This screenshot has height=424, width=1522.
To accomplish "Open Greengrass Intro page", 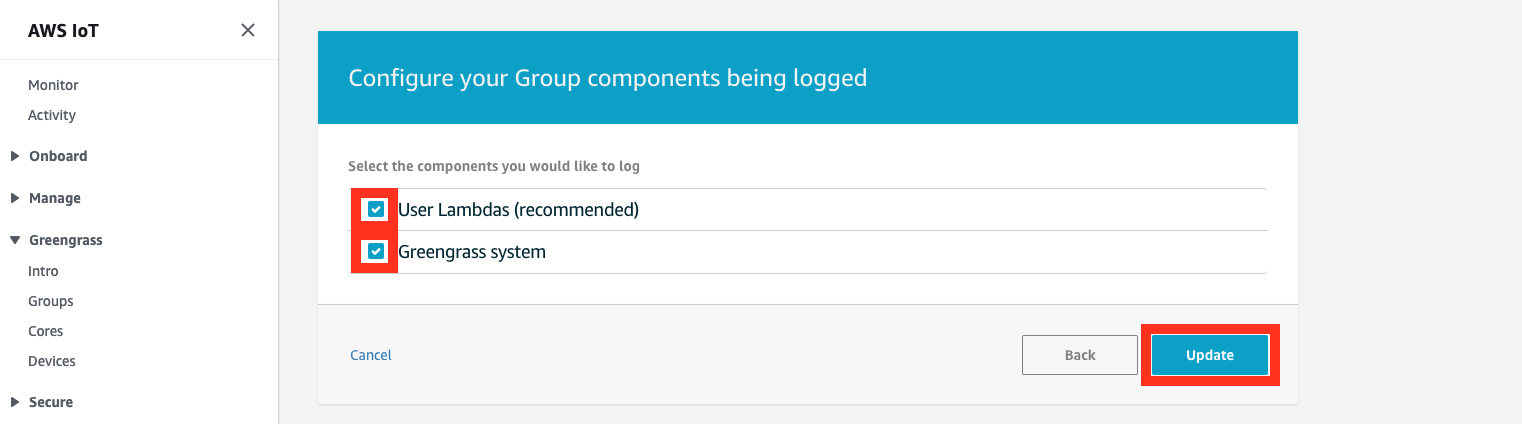I will 43,271.
